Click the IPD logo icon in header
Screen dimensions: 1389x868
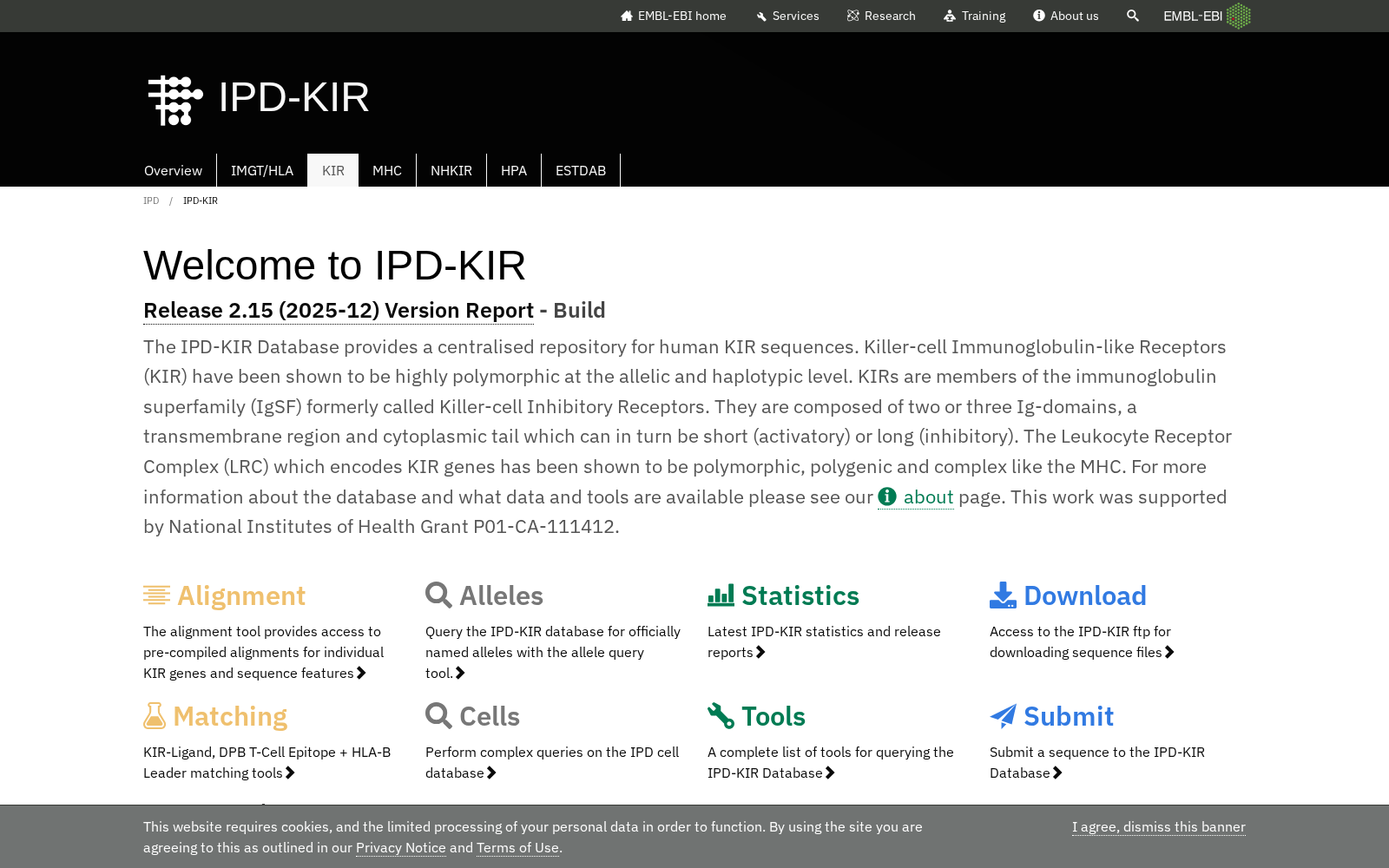coord(175,100)
